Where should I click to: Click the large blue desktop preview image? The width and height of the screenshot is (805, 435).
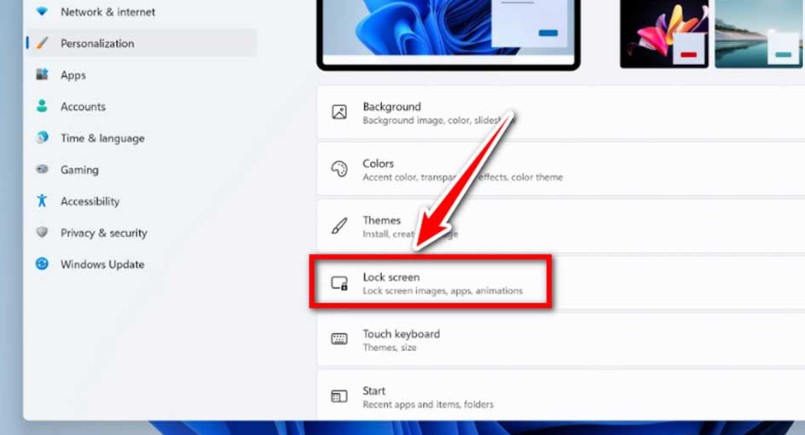448,32
